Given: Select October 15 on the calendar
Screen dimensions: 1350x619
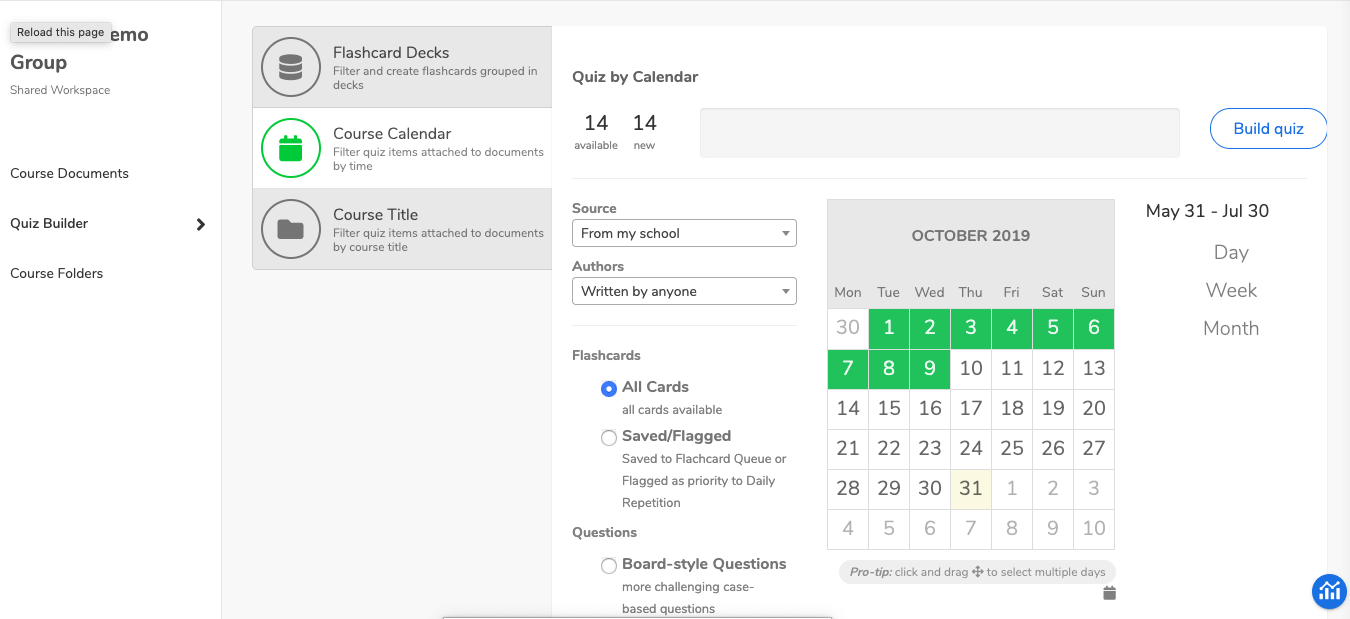Looking at the screenshot, I should pos(889,408).
